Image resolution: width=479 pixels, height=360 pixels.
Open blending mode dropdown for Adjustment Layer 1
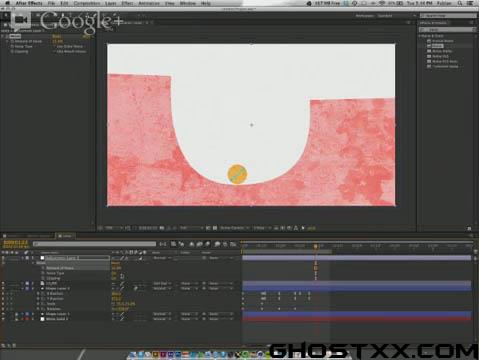click(162, 258)
